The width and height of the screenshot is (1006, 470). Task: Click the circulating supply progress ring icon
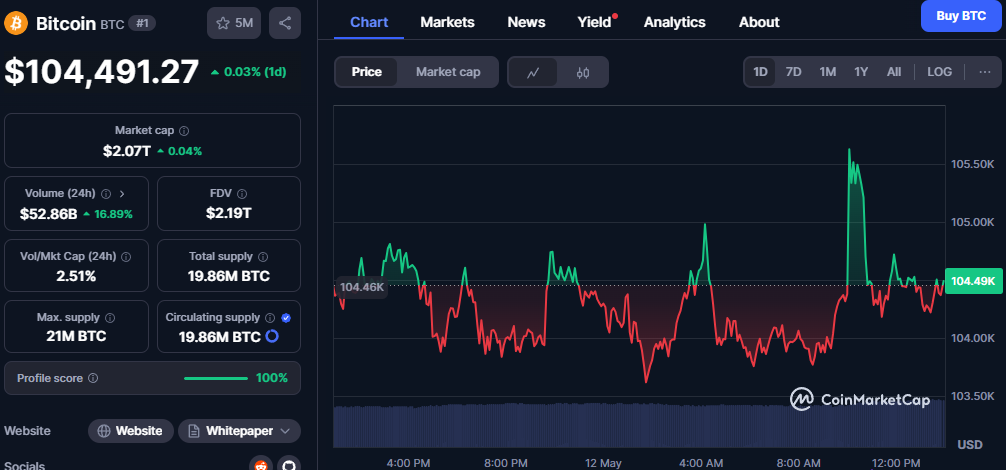click(x=272, y=336)
